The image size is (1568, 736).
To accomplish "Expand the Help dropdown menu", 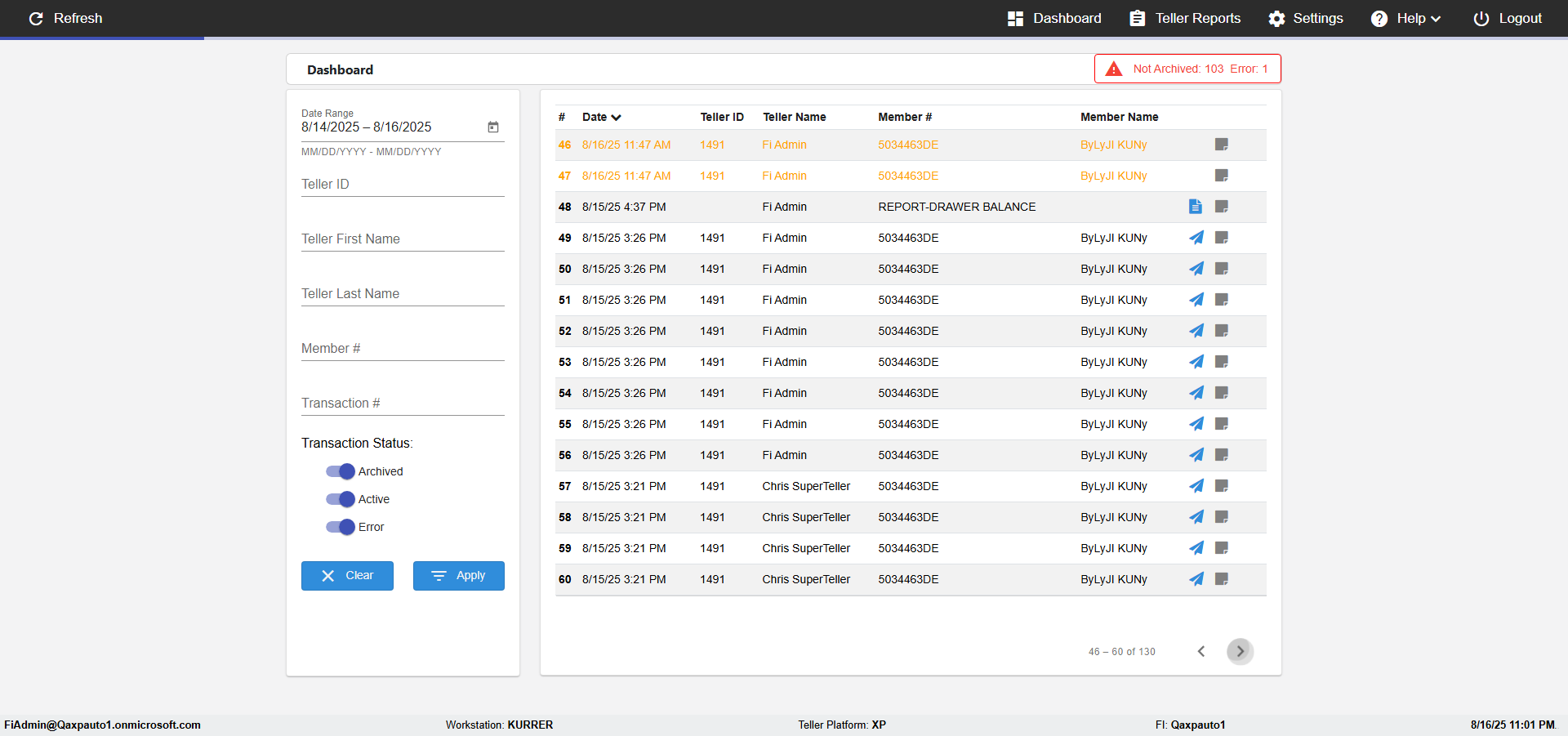I will (x=1405, y=18).
